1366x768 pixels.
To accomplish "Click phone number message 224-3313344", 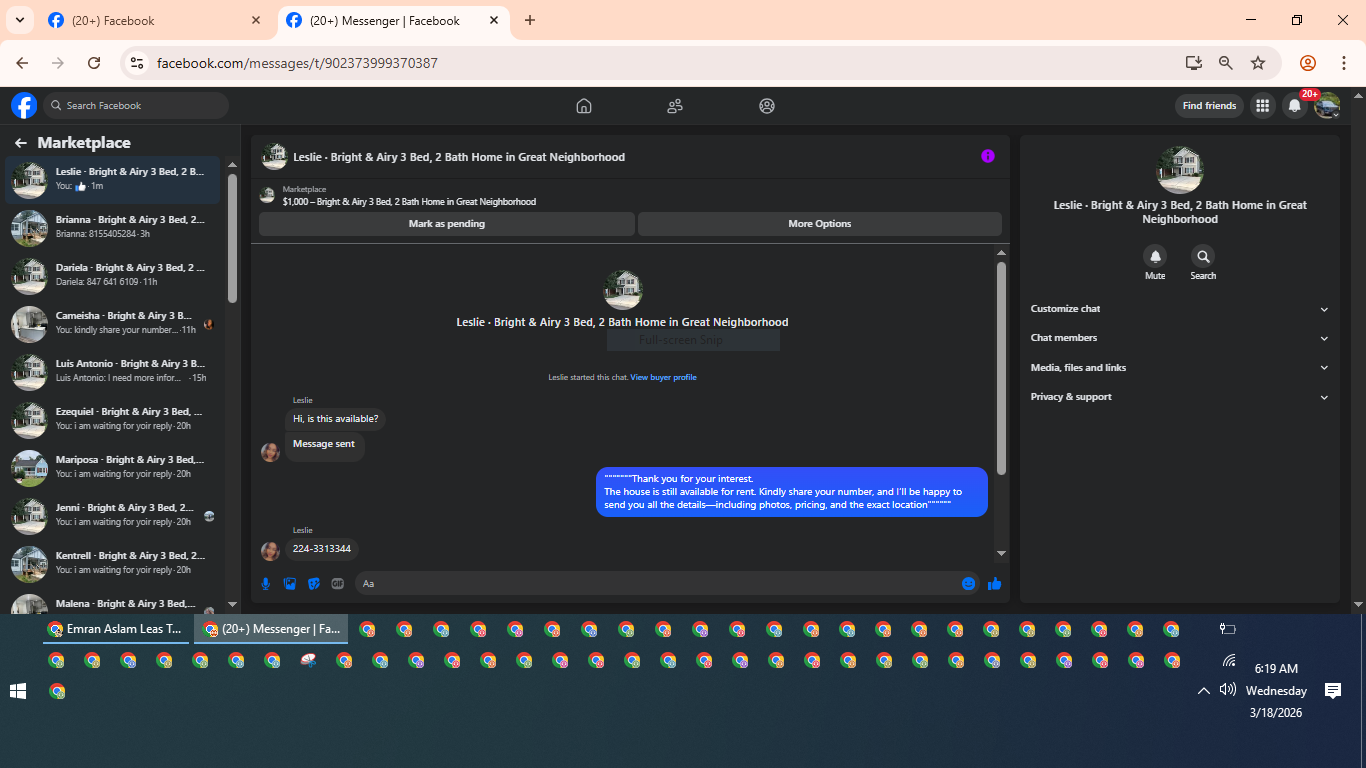I will click(x=322, y=549).
